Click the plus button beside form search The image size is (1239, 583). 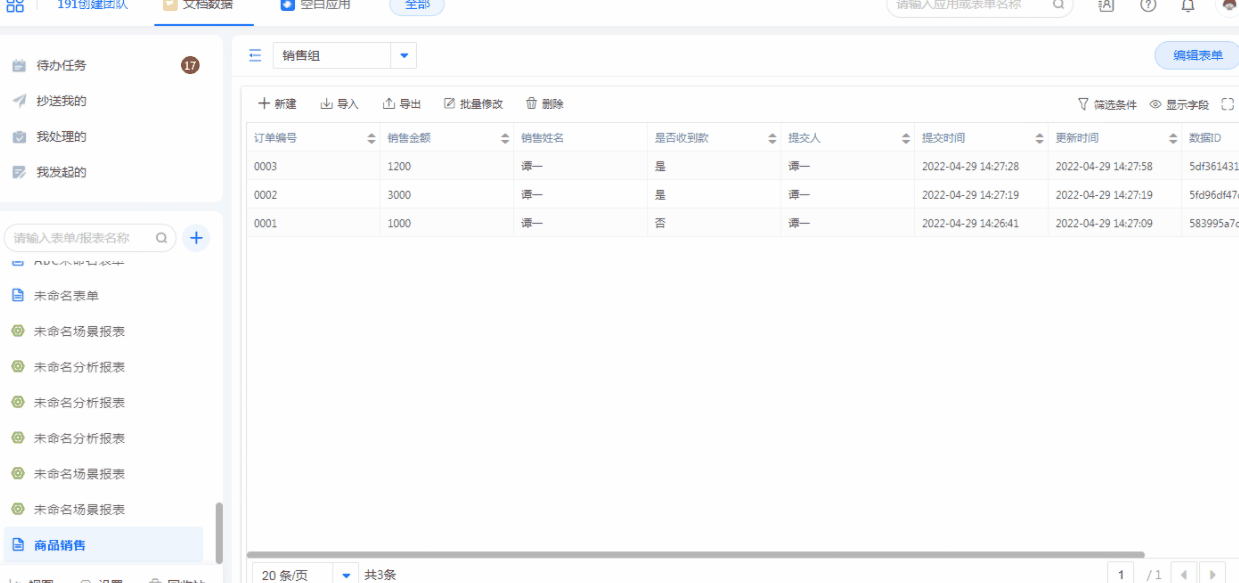pos(196,238)
